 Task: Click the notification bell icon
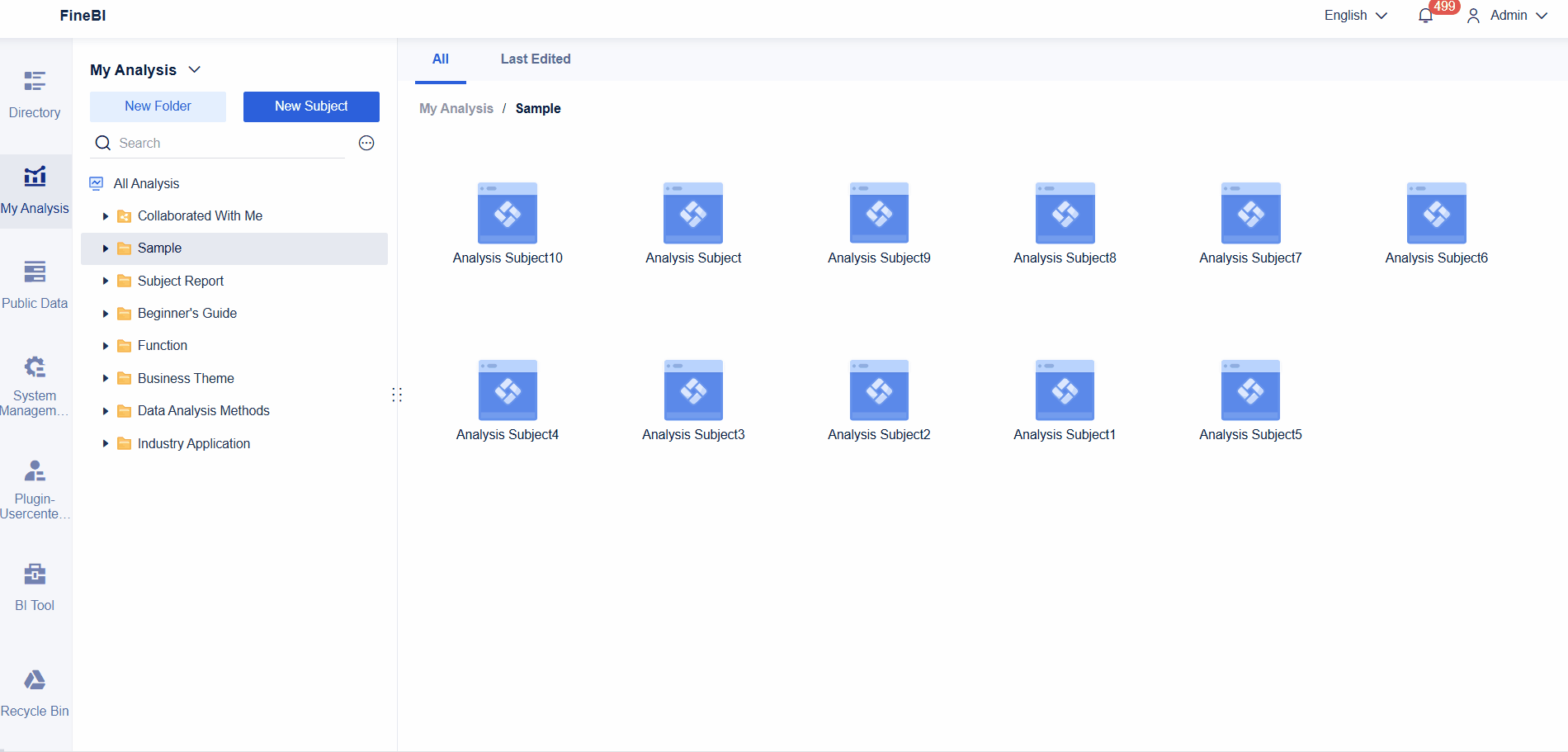coord(1425,16)
